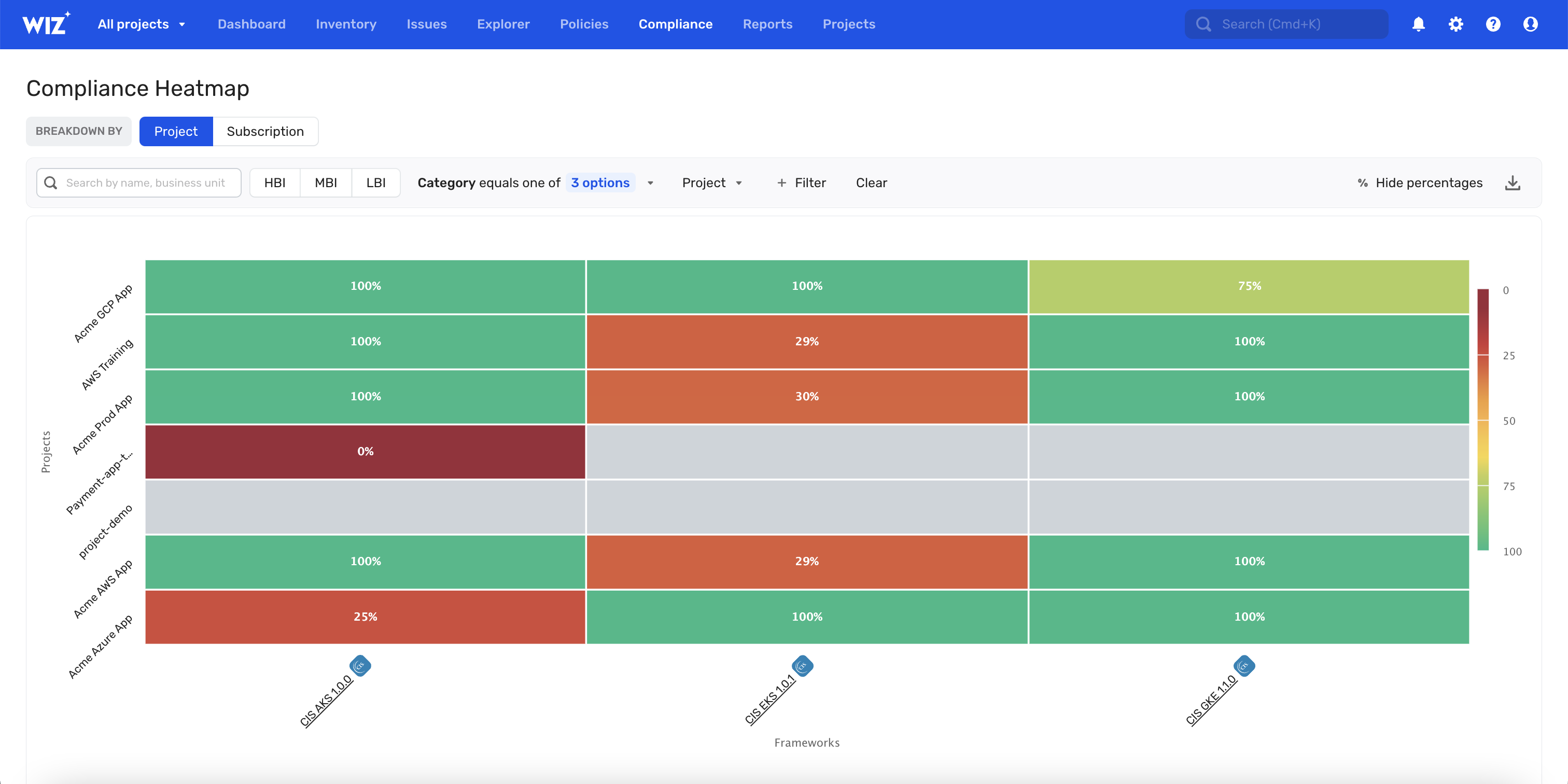
Task: Navigate to Issues
Action: click(427, 24)
